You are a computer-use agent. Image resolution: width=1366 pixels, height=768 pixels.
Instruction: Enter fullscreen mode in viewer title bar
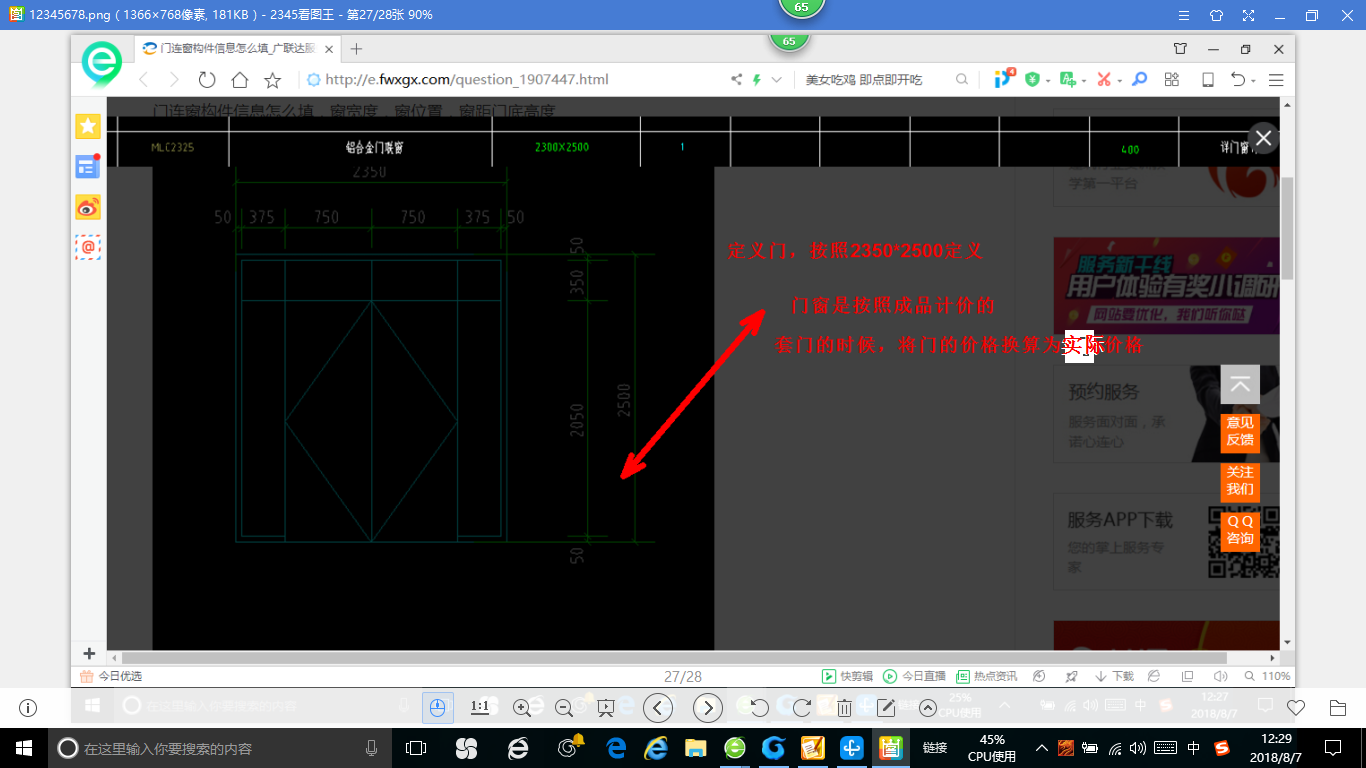[1248, 16]
